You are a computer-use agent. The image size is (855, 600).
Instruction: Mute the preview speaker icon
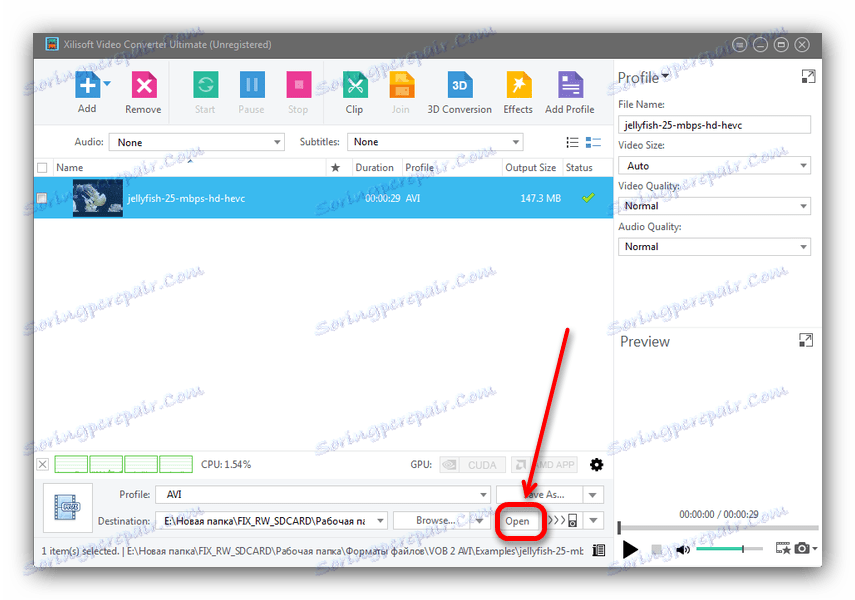[x=683, y=549]
